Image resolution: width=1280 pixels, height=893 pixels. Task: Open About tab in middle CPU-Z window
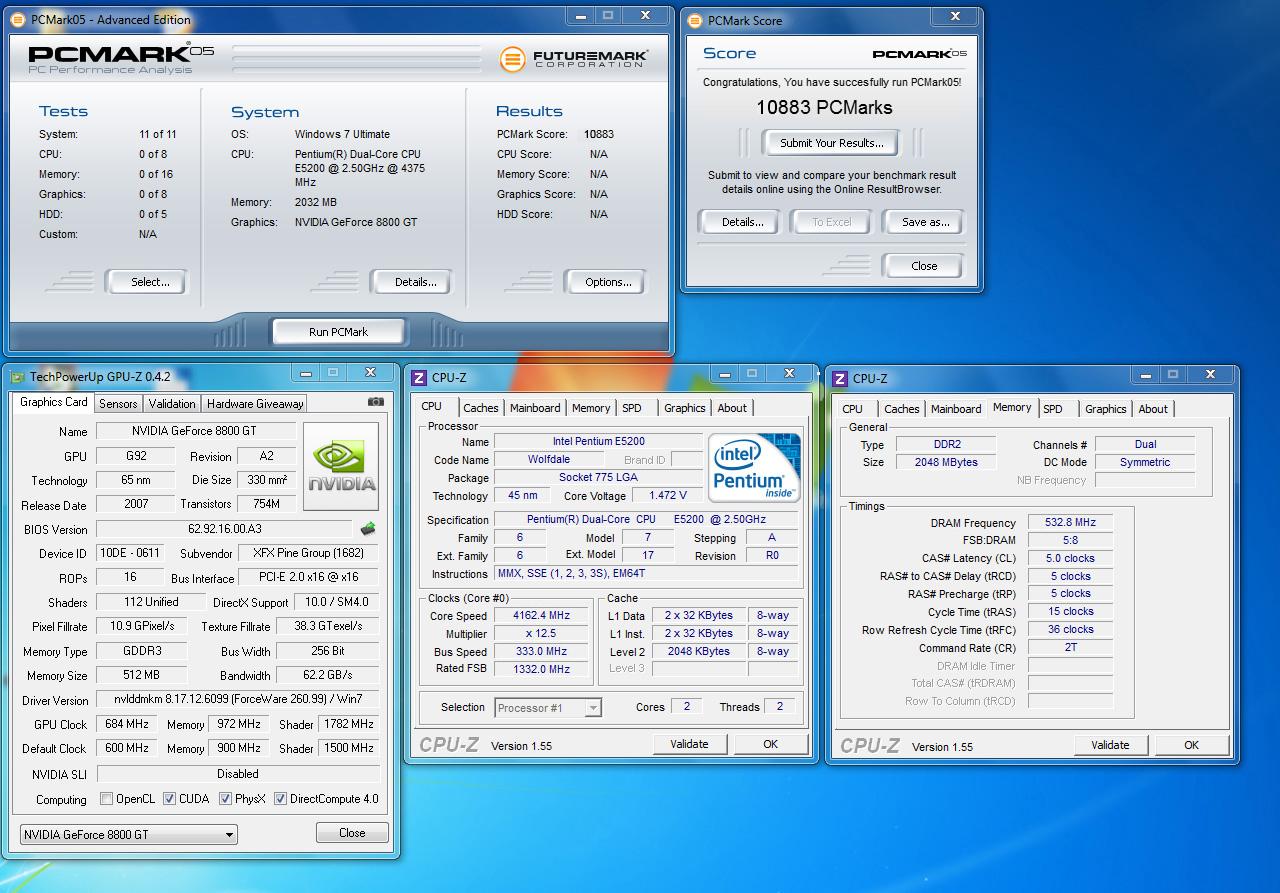pos(732,408)
